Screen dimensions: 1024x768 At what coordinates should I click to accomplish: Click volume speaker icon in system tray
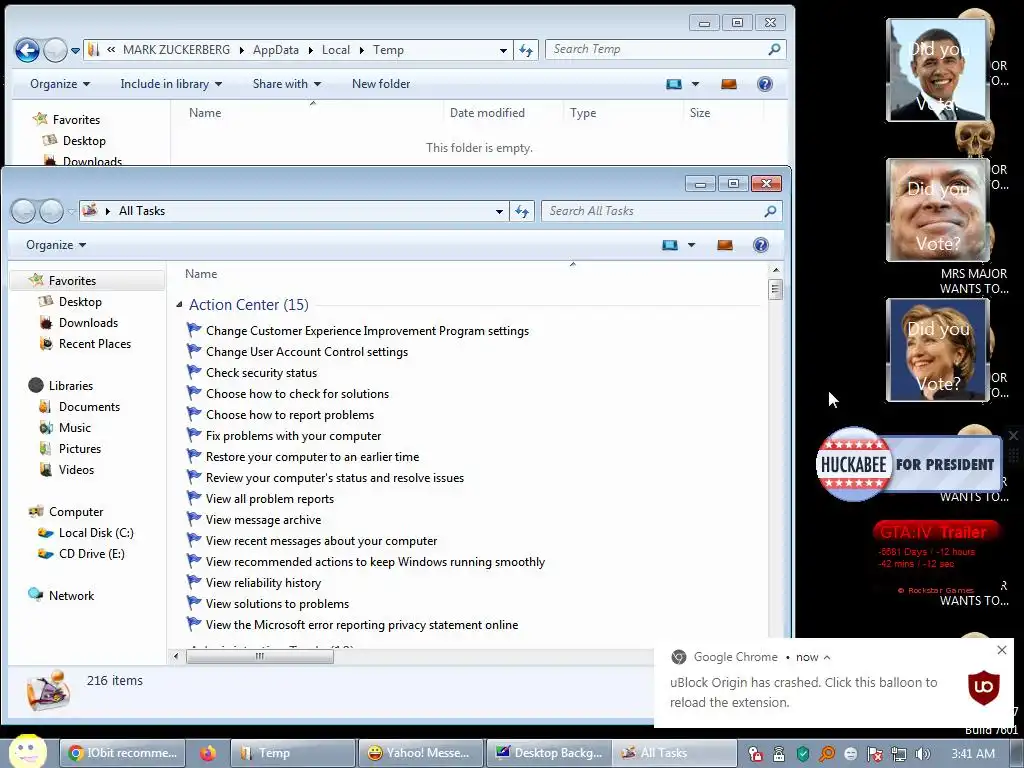click(923, 754)
